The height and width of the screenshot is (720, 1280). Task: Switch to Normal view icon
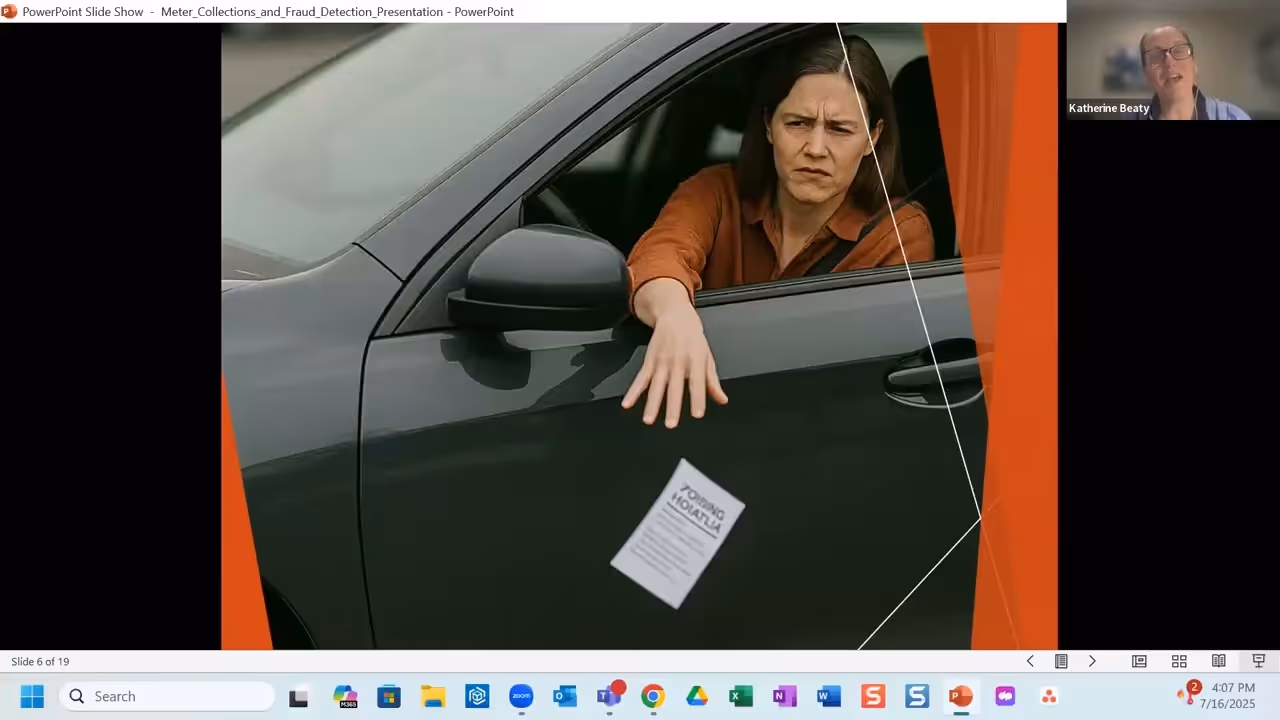tap(1139, 661)
